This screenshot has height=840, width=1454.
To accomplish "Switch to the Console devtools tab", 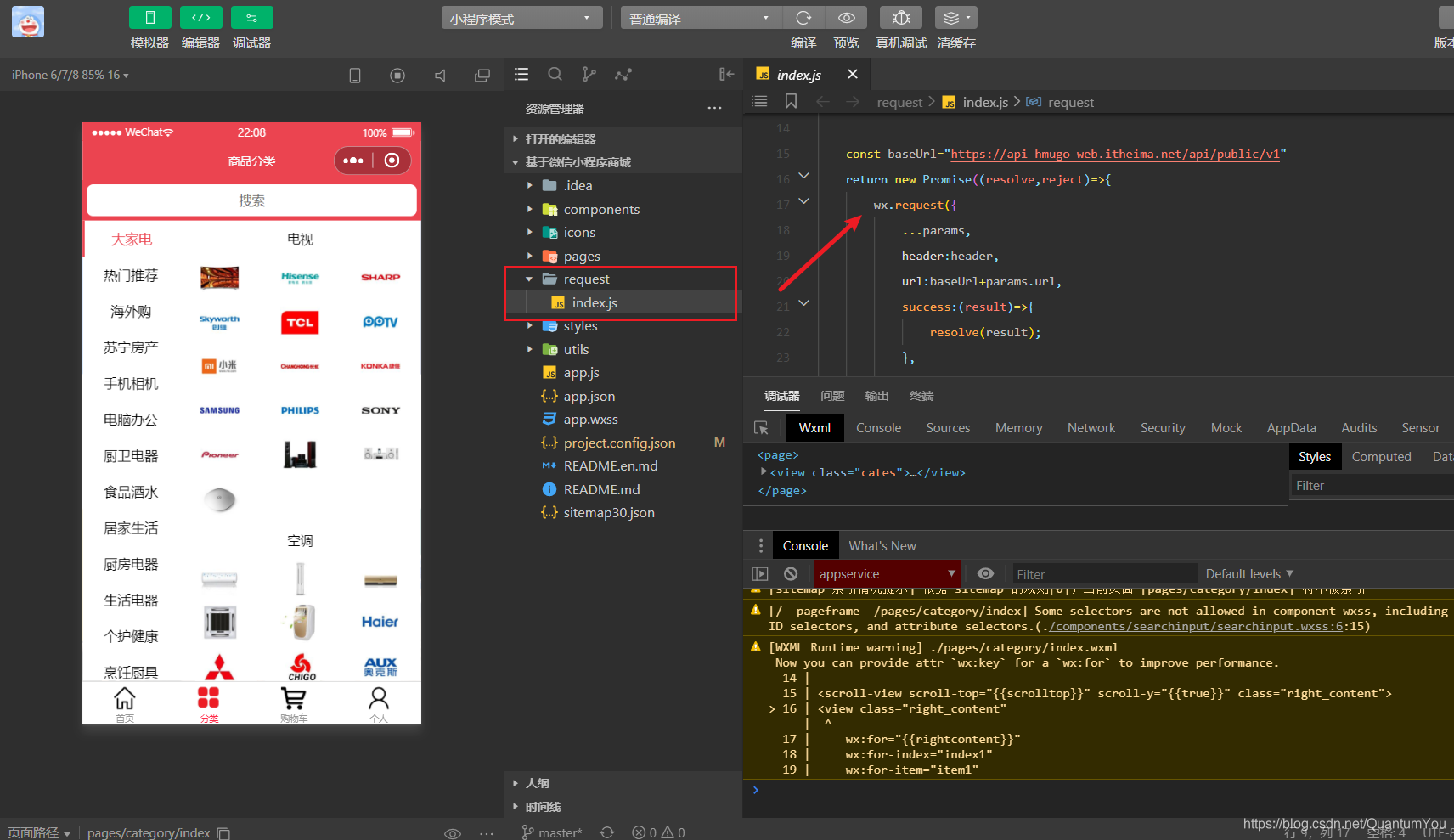I will pyautogui.click(x=878, y=428).
